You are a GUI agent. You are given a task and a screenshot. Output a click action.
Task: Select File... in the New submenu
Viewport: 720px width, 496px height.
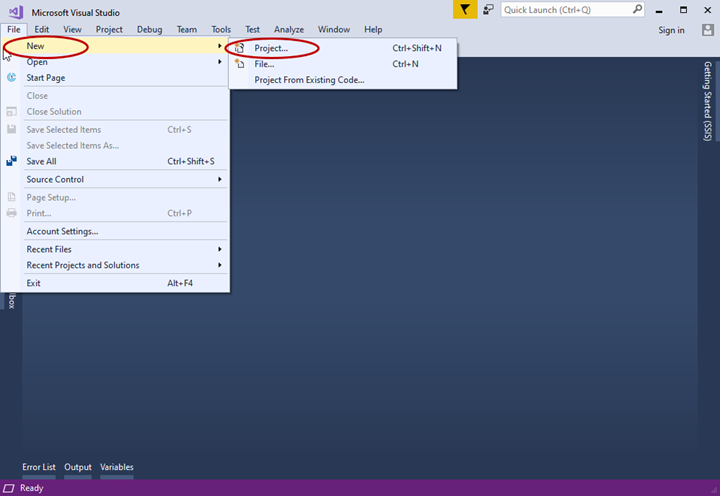(343, 64)
